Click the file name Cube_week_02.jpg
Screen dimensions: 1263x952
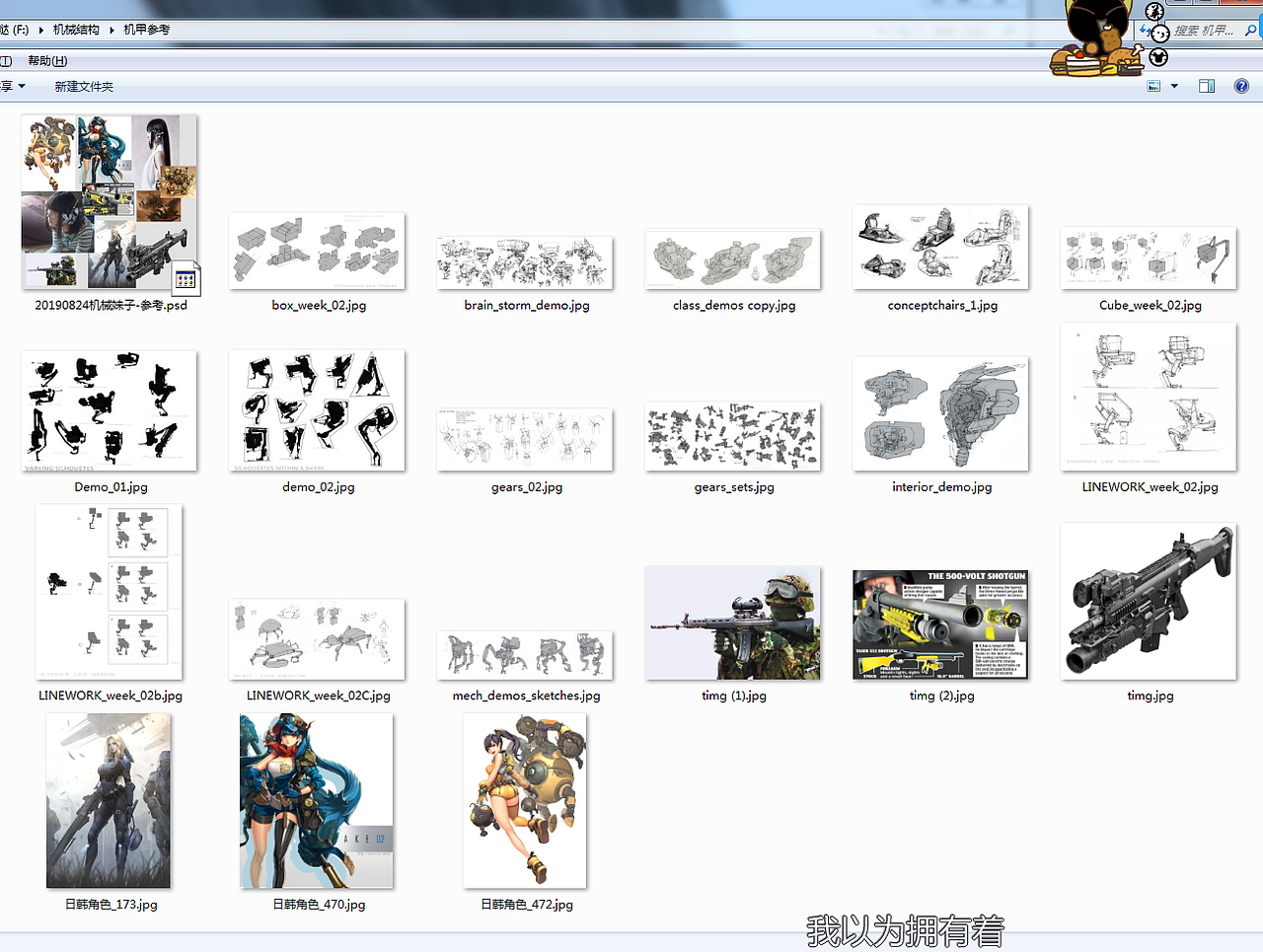tap(1151, 306)
